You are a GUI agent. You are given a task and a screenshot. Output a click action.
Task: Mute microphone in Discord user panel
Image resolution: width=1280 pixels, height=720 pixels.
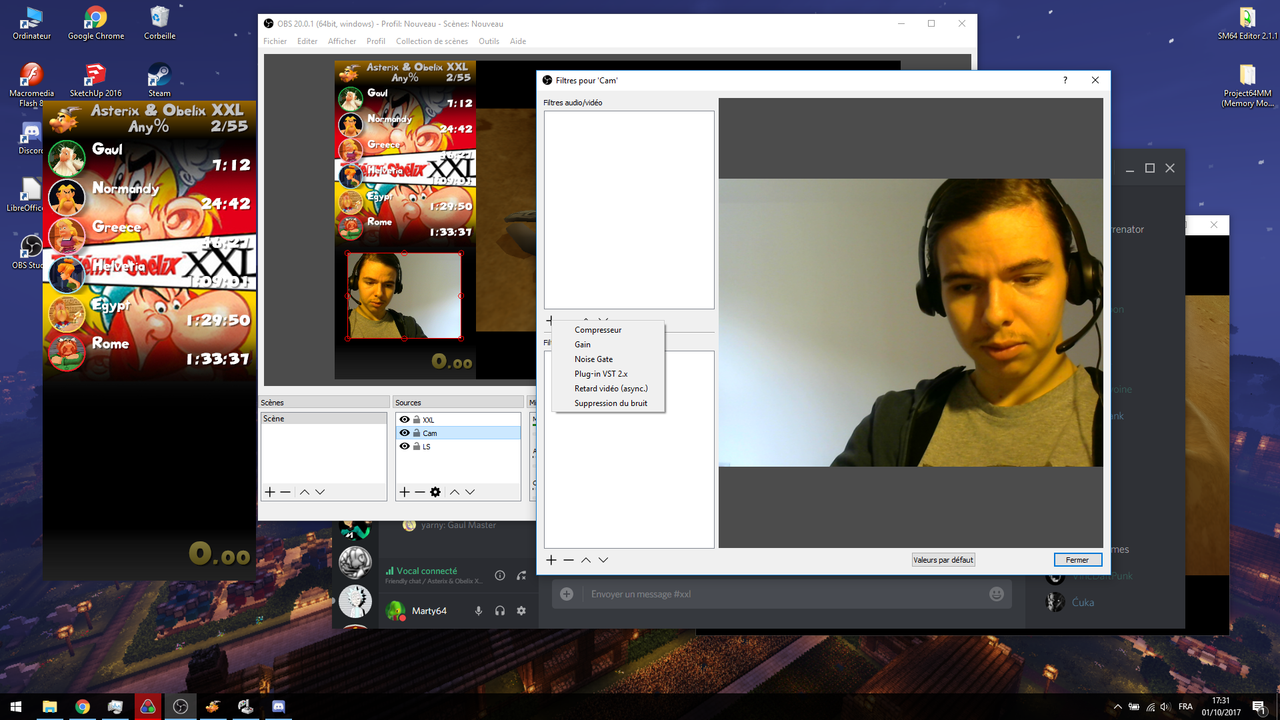478,611
